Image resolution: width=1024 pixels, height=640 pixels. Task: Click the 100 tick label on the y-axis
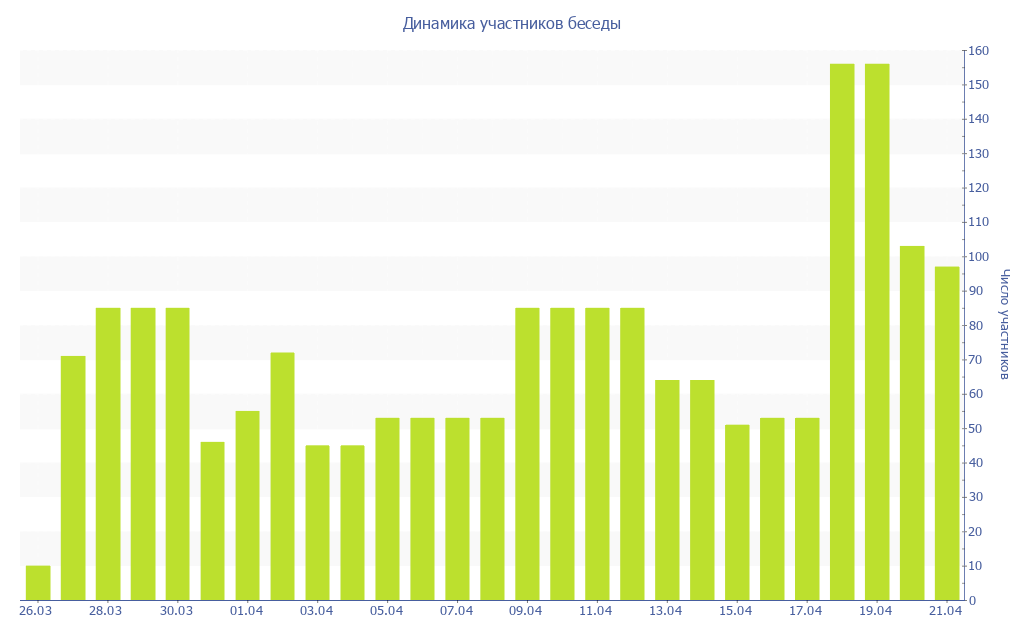click(978, 257)
